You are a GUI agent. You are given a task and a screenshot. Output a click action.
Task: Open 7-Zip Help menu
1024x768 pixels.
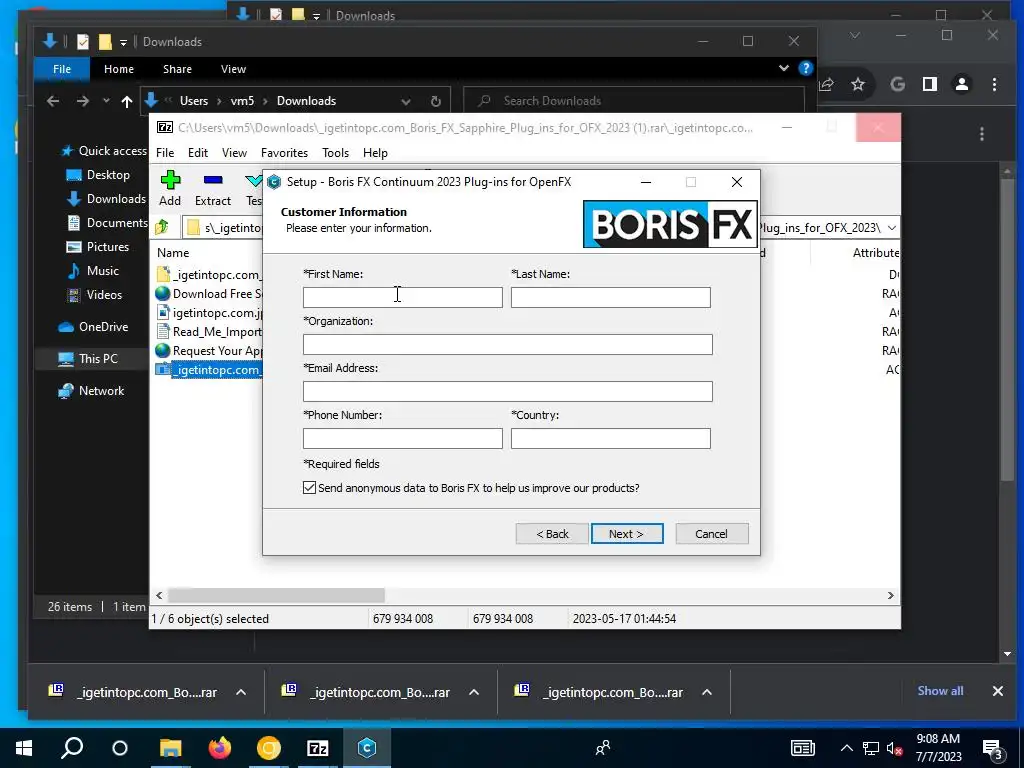point(375,153)
